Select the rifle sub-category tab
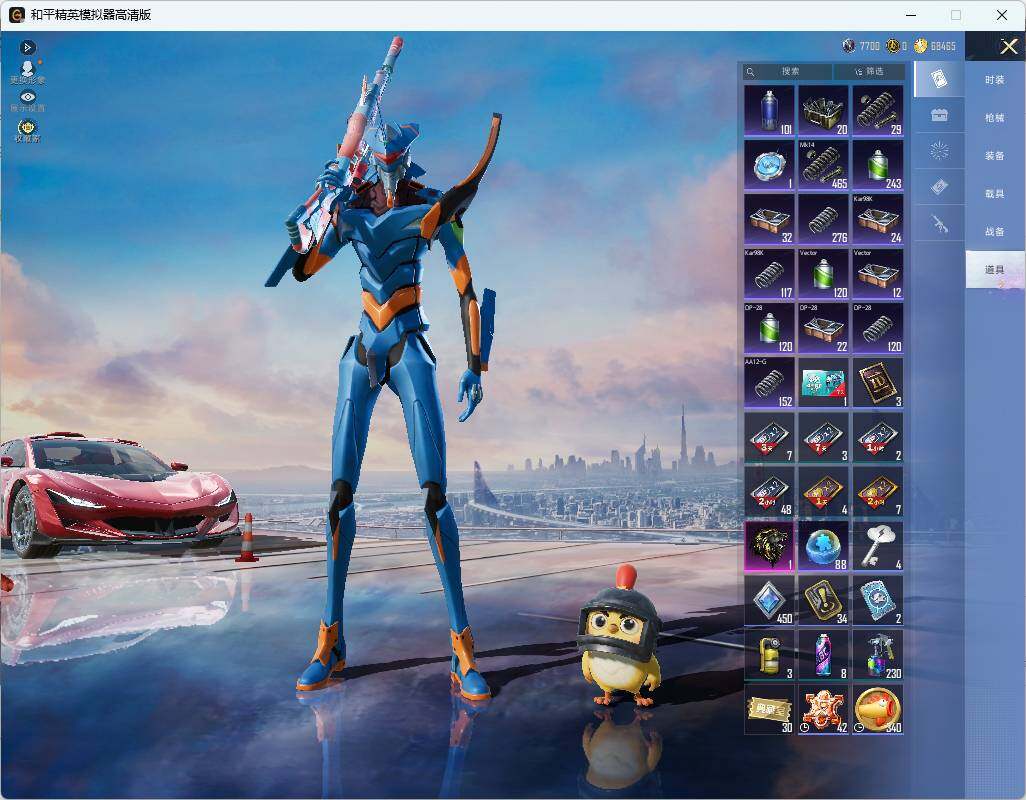 939,224
